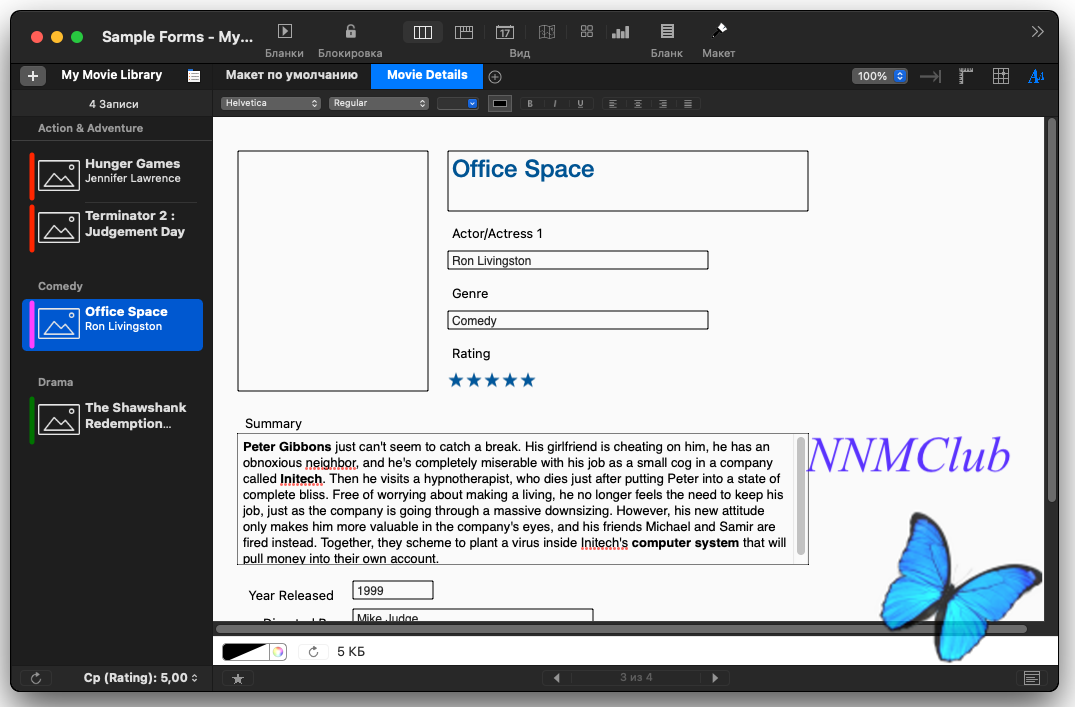The image size is (1075, 707).
Task: Toggle the layout grid icon
Action: (1001, 76)
